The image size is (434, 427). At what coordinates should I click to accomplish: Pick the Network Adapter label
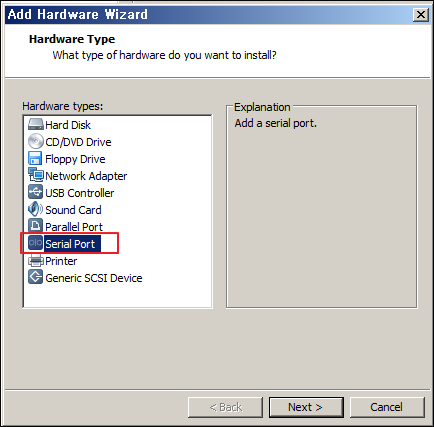pos(86,176)
